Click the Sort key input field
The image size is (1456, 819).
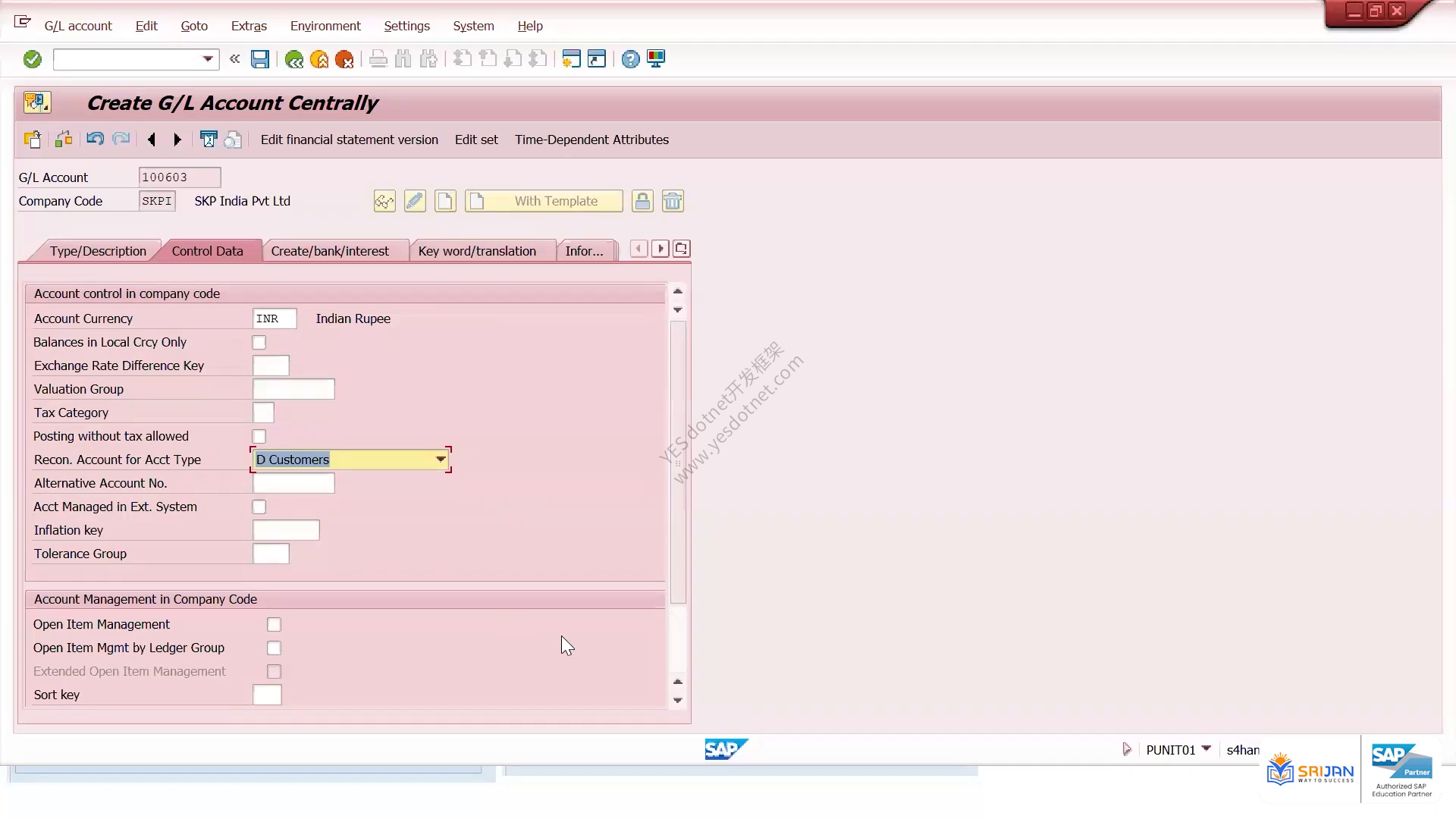267,695
